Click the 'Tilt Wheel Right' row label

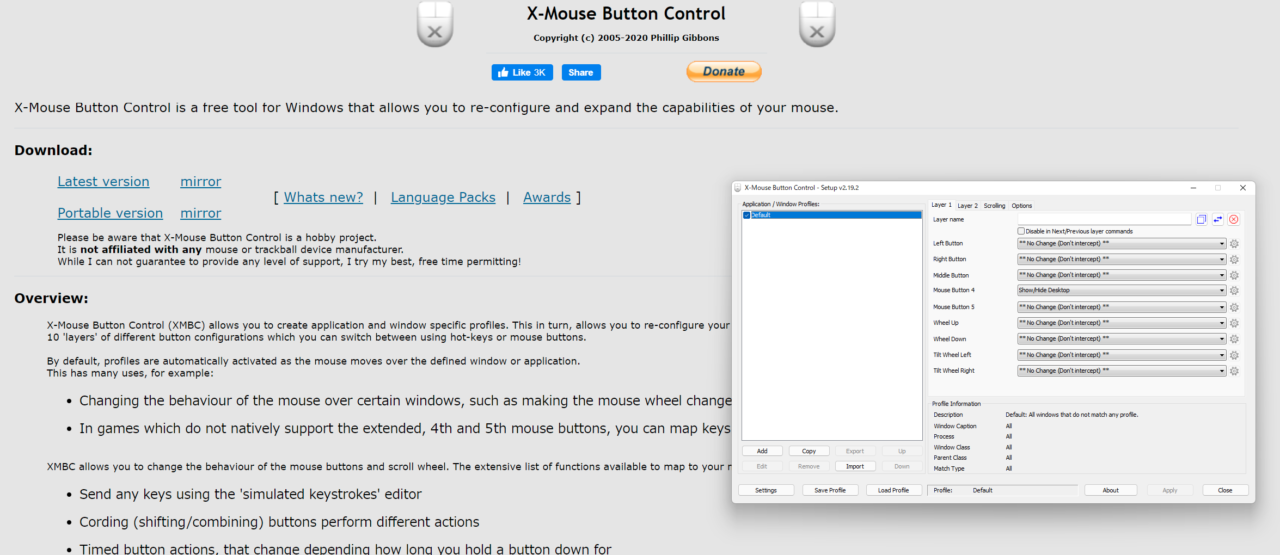[954, 371]
